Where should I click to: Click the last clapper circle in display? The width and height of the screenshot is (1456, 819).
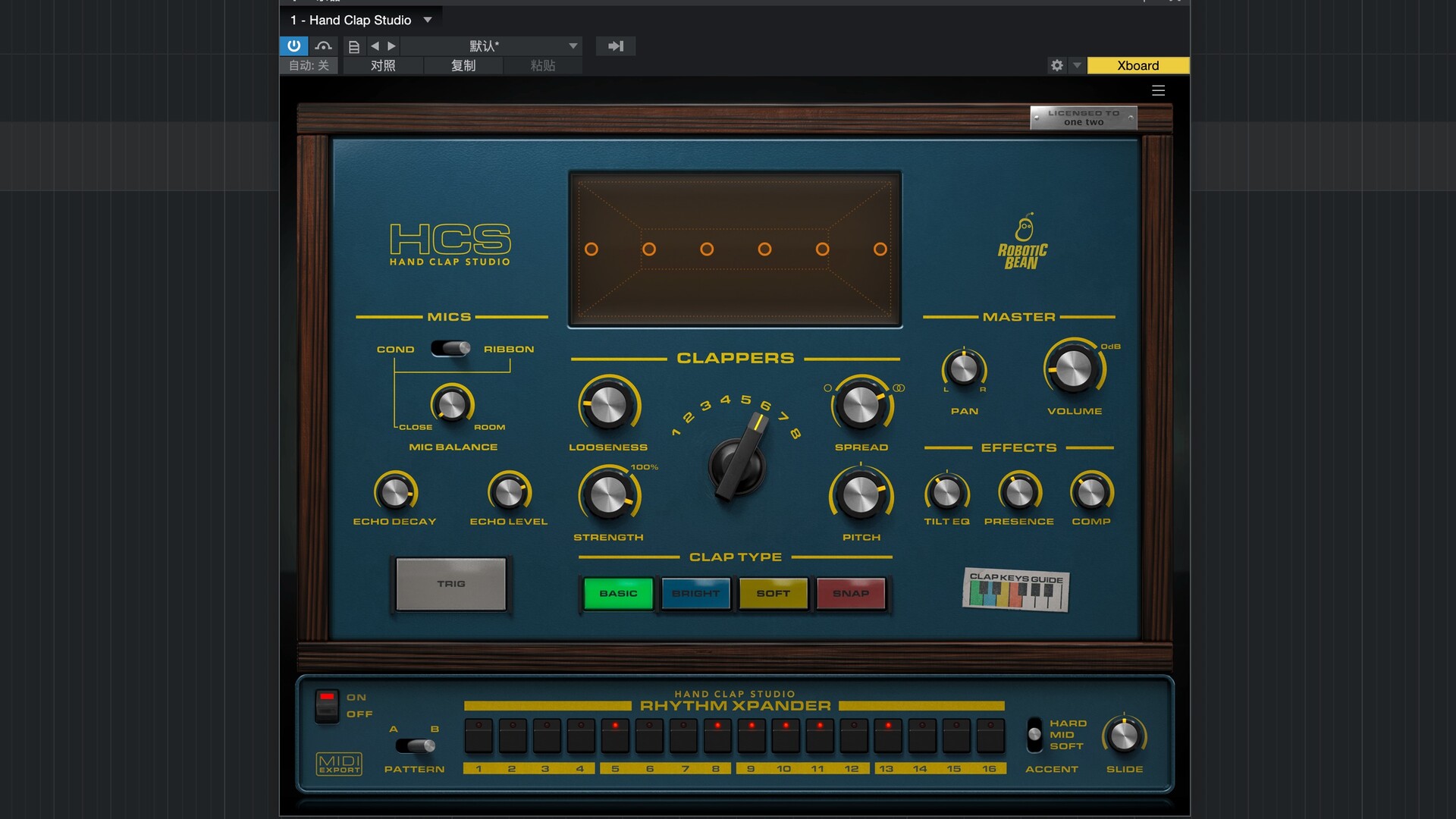tap(880, 249)
